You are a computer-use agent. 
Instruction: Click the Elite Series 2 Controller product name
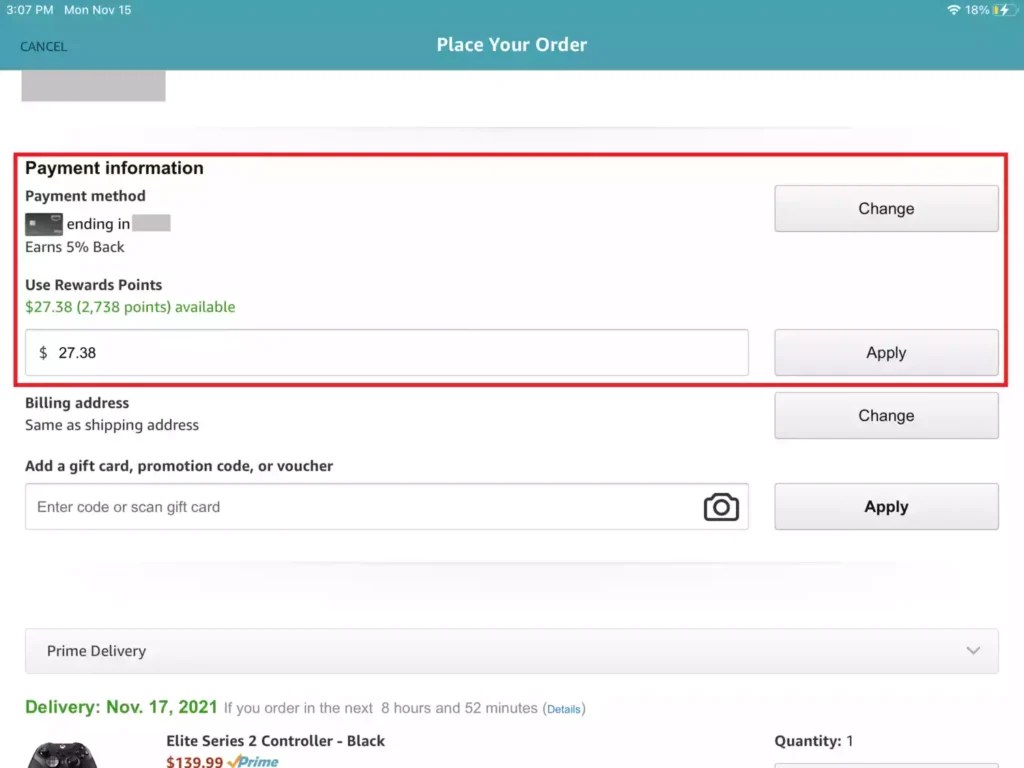pyautogui.click(x=275, y=741)
